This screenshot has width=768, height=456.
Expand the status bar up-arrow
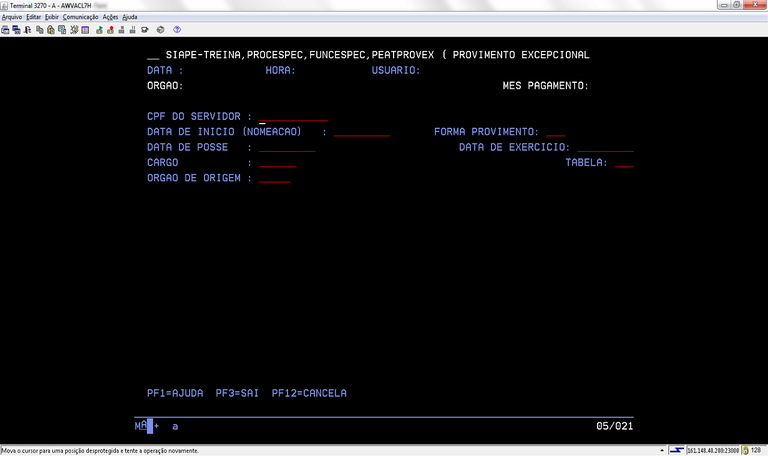662,450
